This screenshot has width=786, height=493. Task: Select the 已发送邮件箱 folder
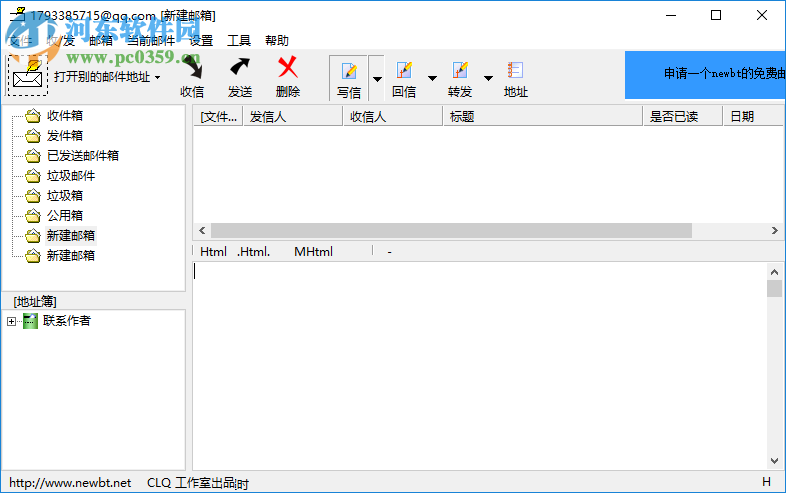[83, 156]
